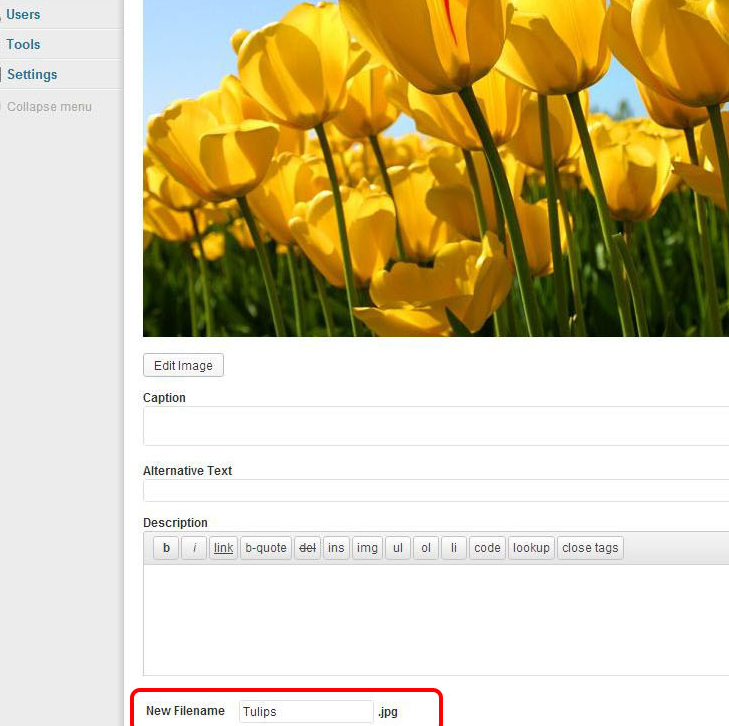Click the close tags button

pos(590,548)
